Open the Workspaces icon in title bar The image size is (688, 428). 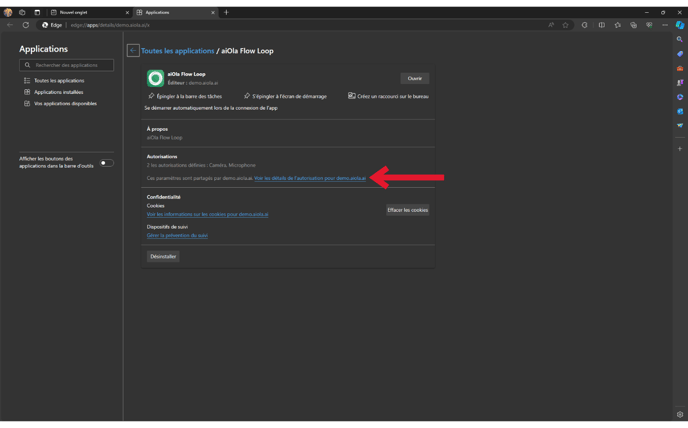click(x=22, y=12)
